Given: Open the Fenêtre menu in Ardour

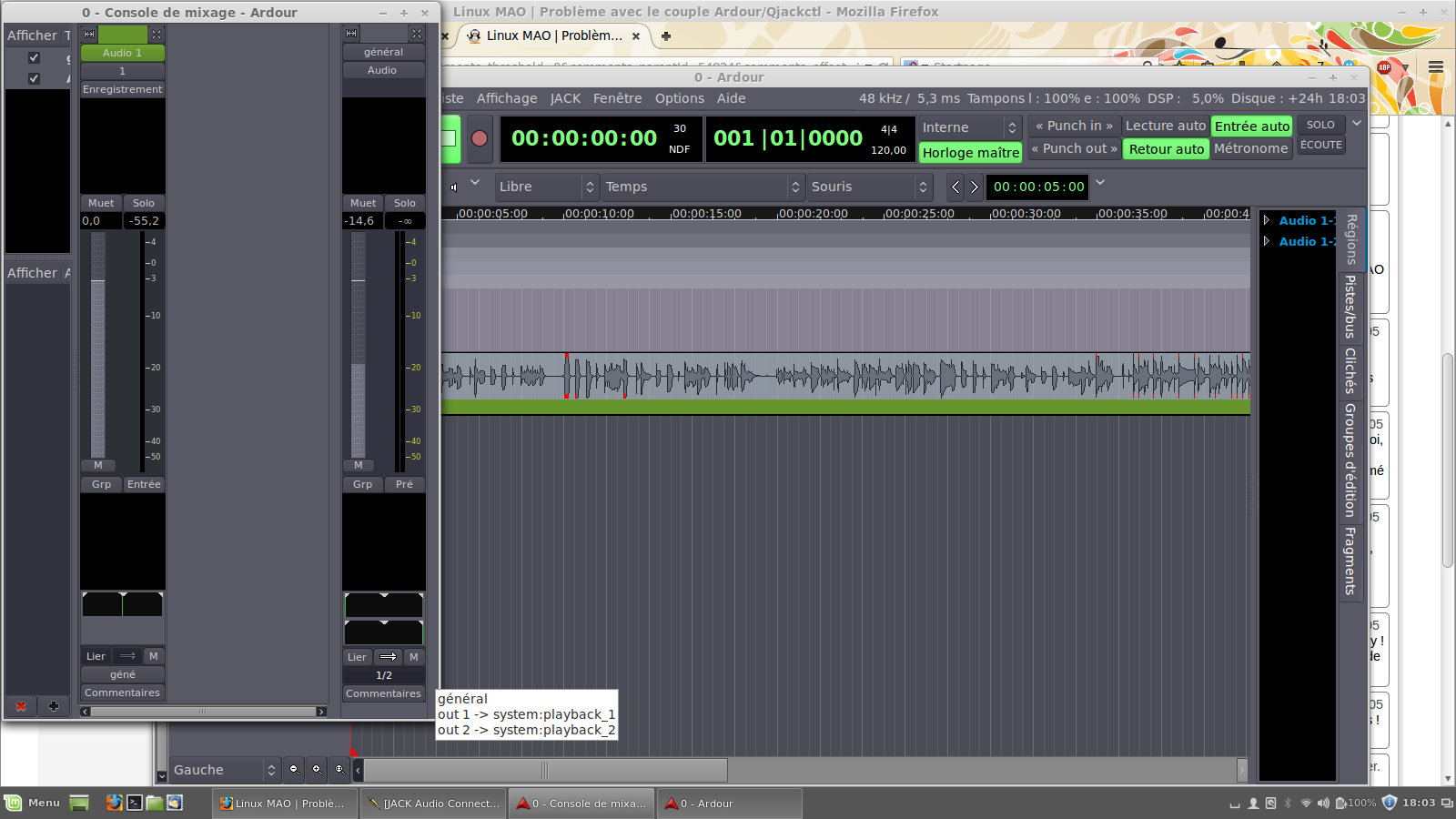Looking at the screenshot, I should [618, 98].
